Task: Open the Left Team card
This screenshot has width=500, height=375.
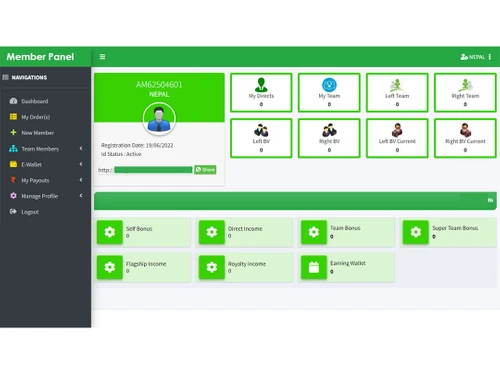Action: 397,93
